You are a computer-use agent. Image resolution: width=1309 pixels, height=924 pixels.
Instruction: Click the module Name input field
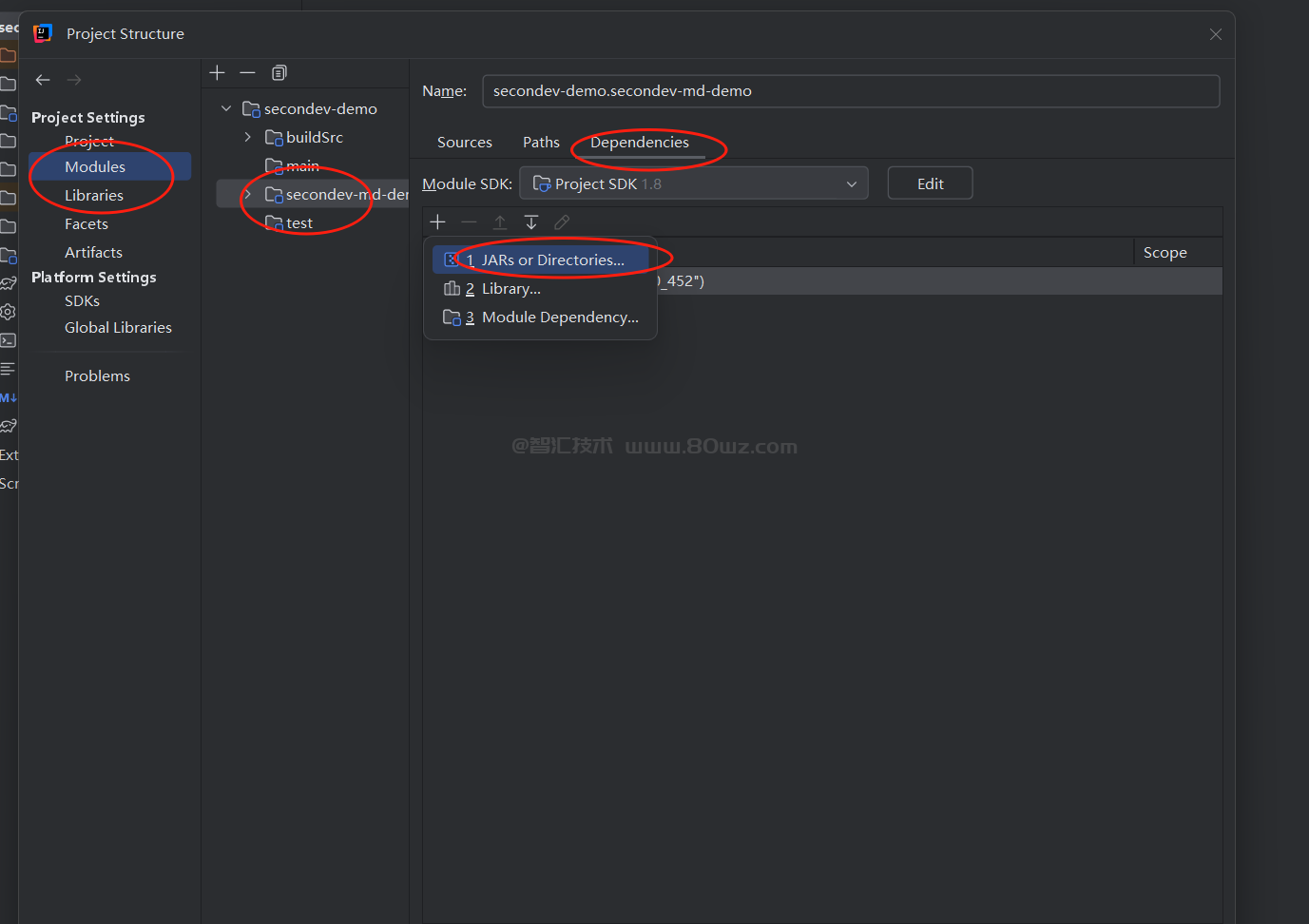coord(850,91)
